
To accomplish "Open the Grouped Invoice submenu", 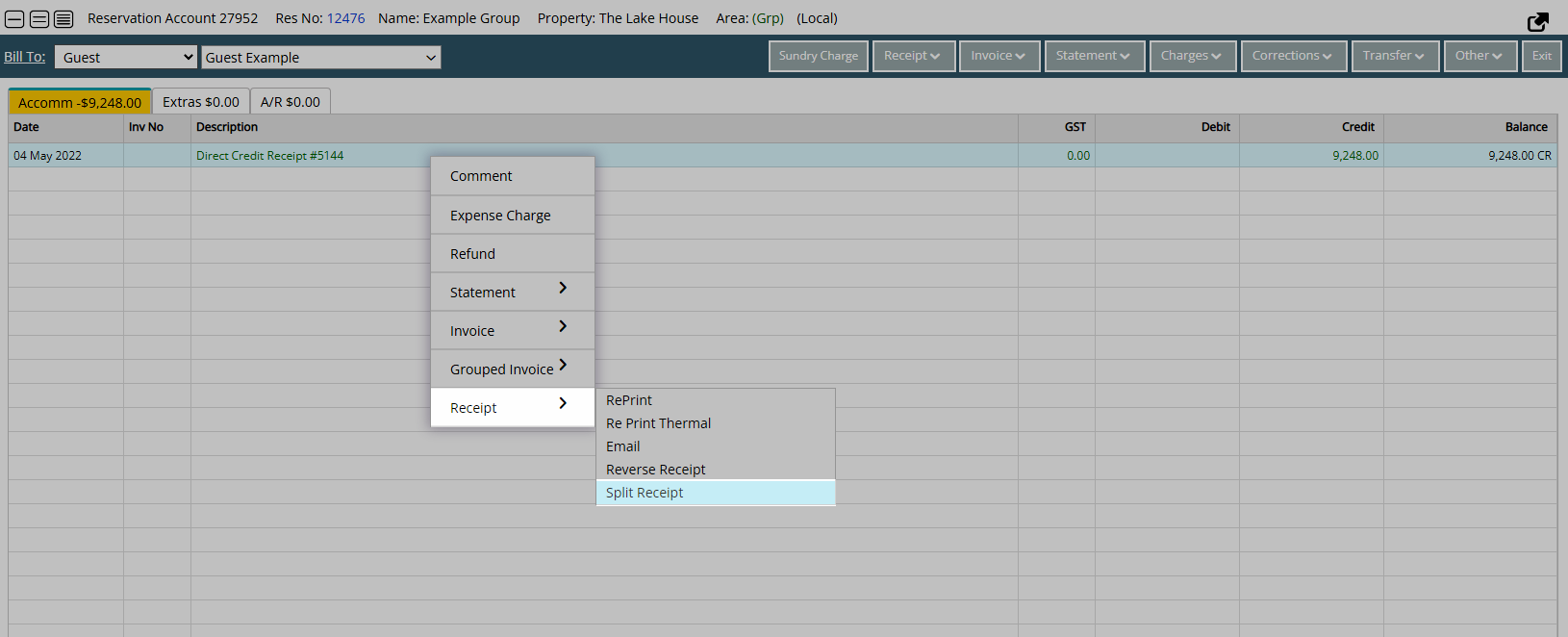I will point(513,369).
